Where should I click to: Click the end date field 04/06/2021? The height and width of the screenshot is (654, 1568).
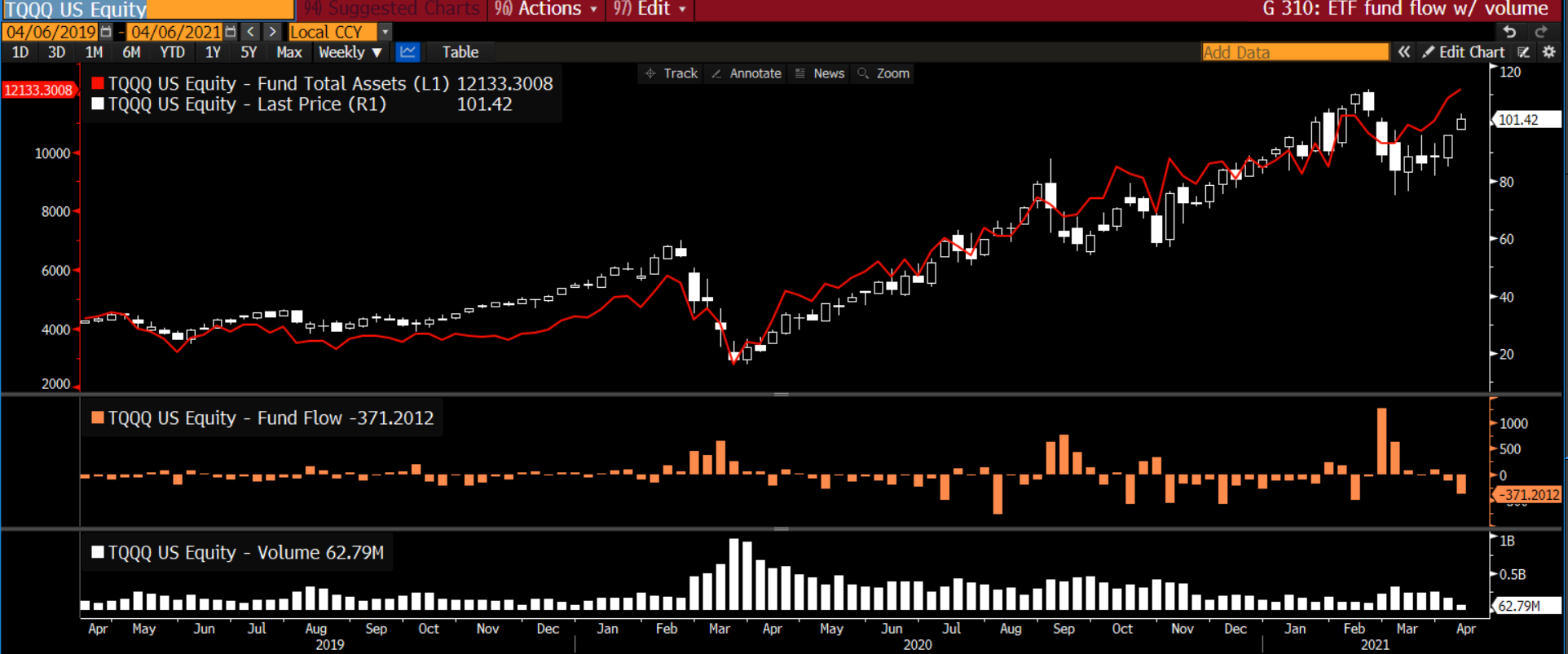coord(175,32)
